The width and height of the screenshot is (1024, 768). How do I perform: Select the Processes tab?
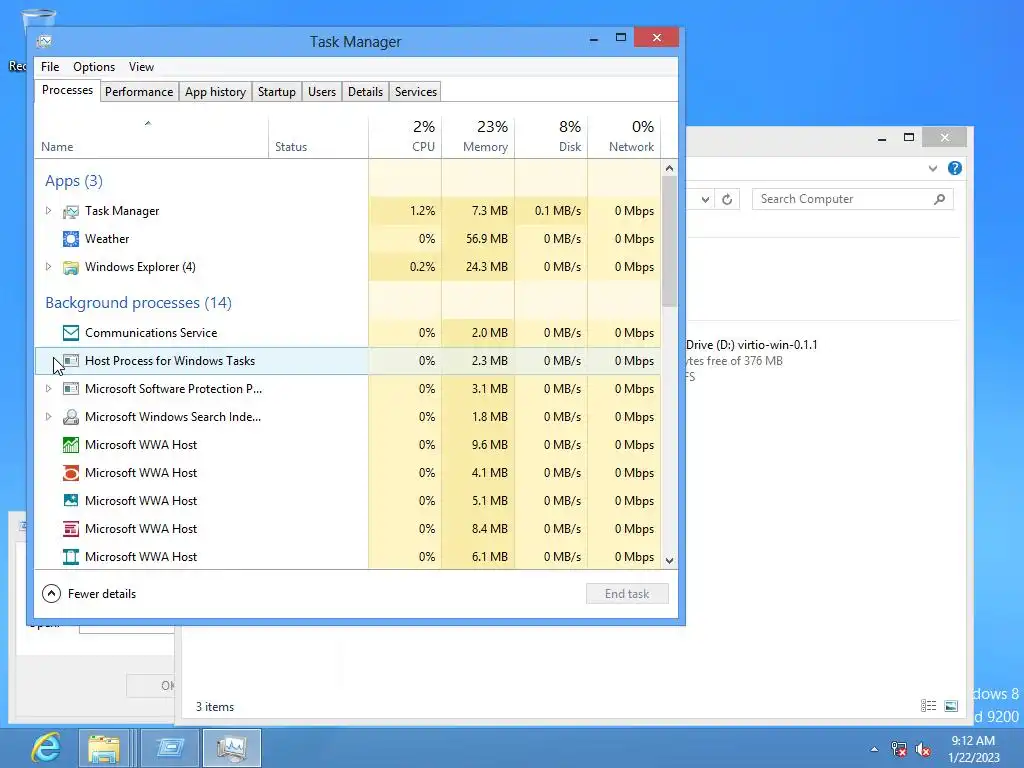(67, 90)
